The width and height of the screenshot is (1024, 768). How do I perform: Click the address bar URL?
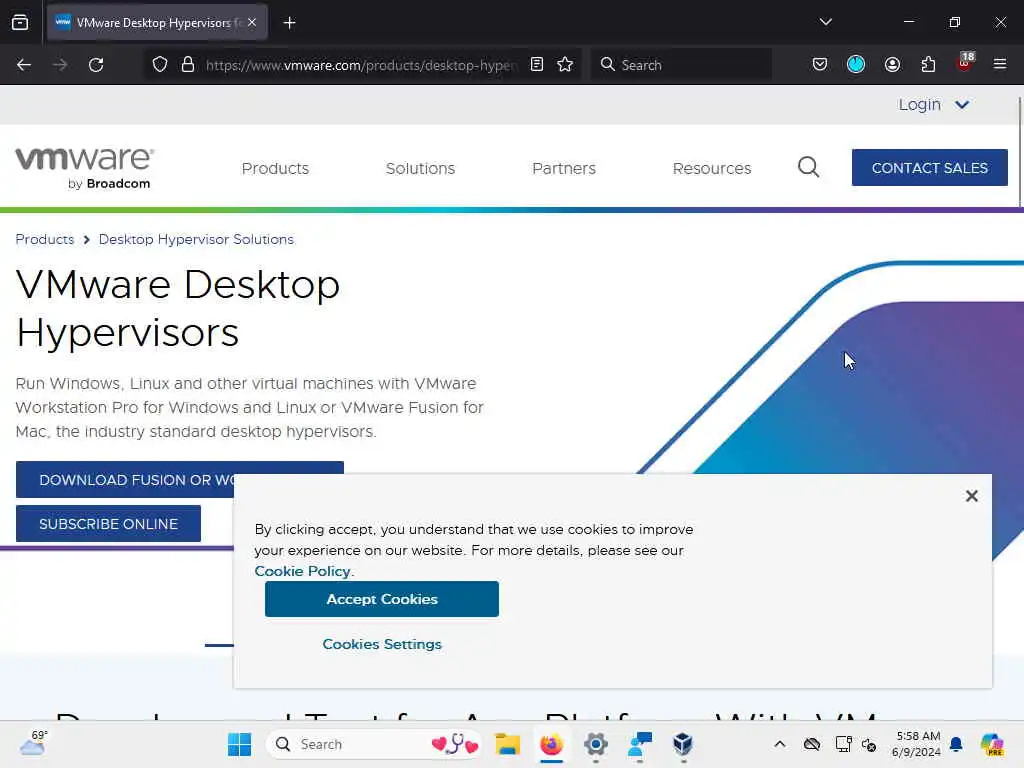coord(361,65)
